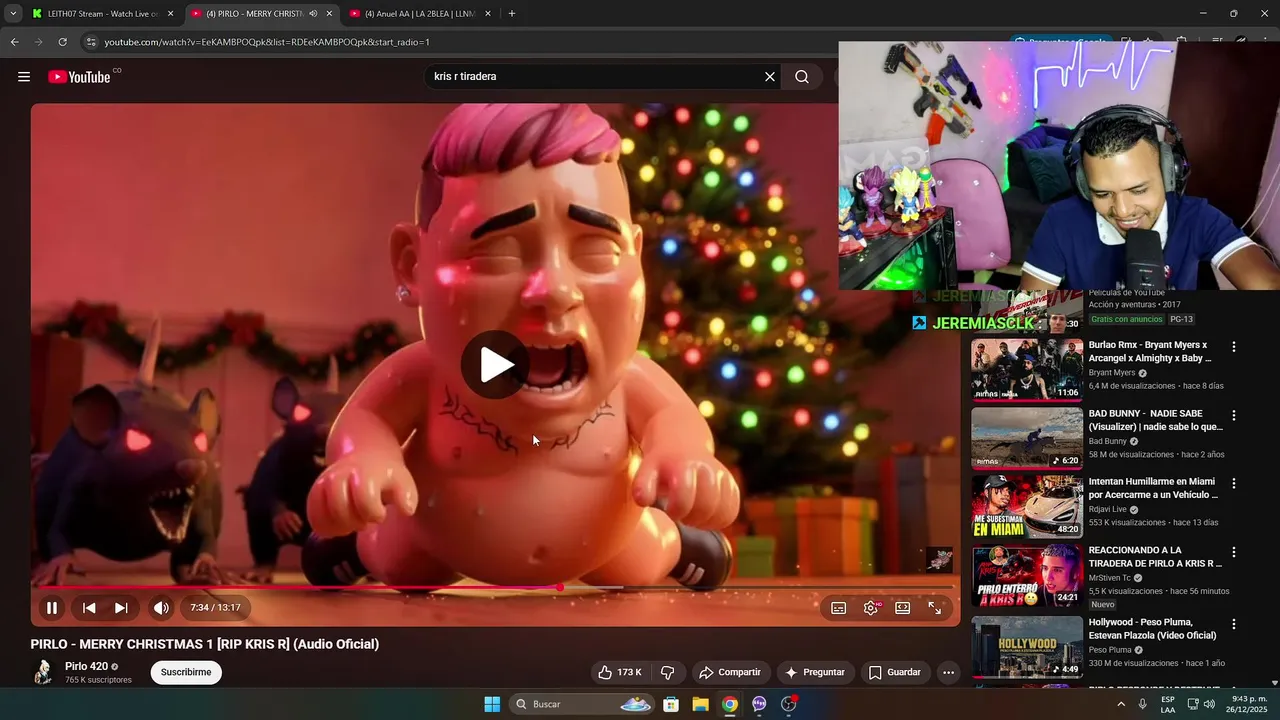Skip to next video in player
The height and width of the screenshot is (720, 1280).
click(x=121, y=607)
